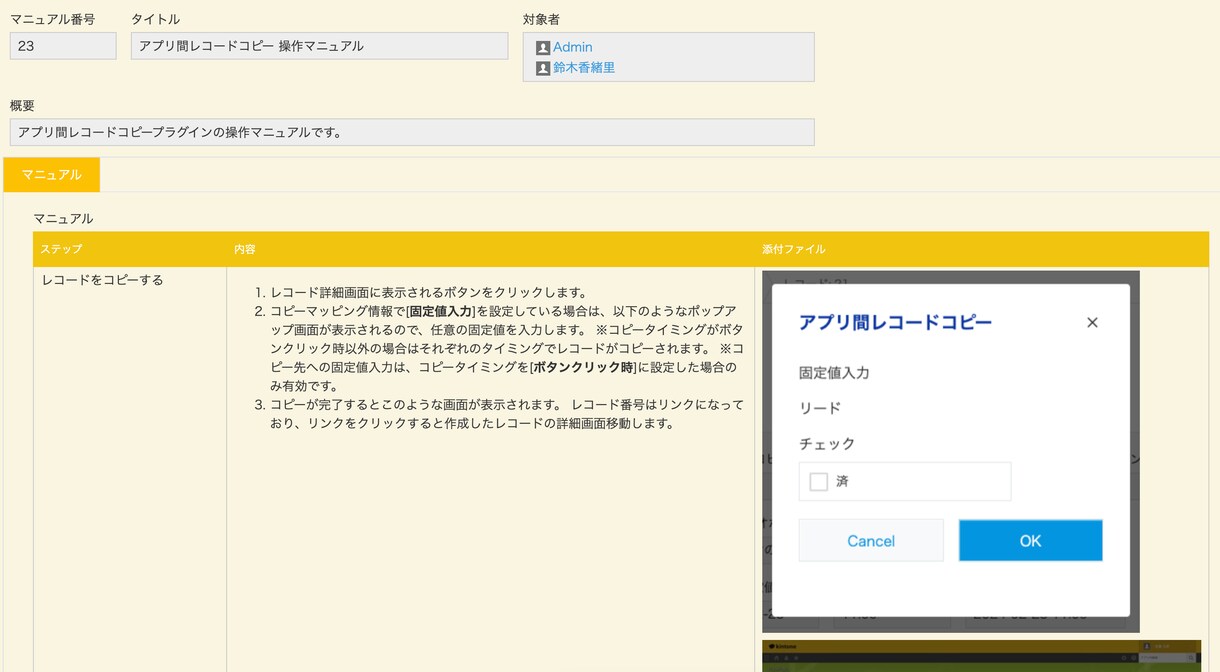Click the ステップ column header
The height and width of the screenshot is (672, 1220).
(130, 249)
